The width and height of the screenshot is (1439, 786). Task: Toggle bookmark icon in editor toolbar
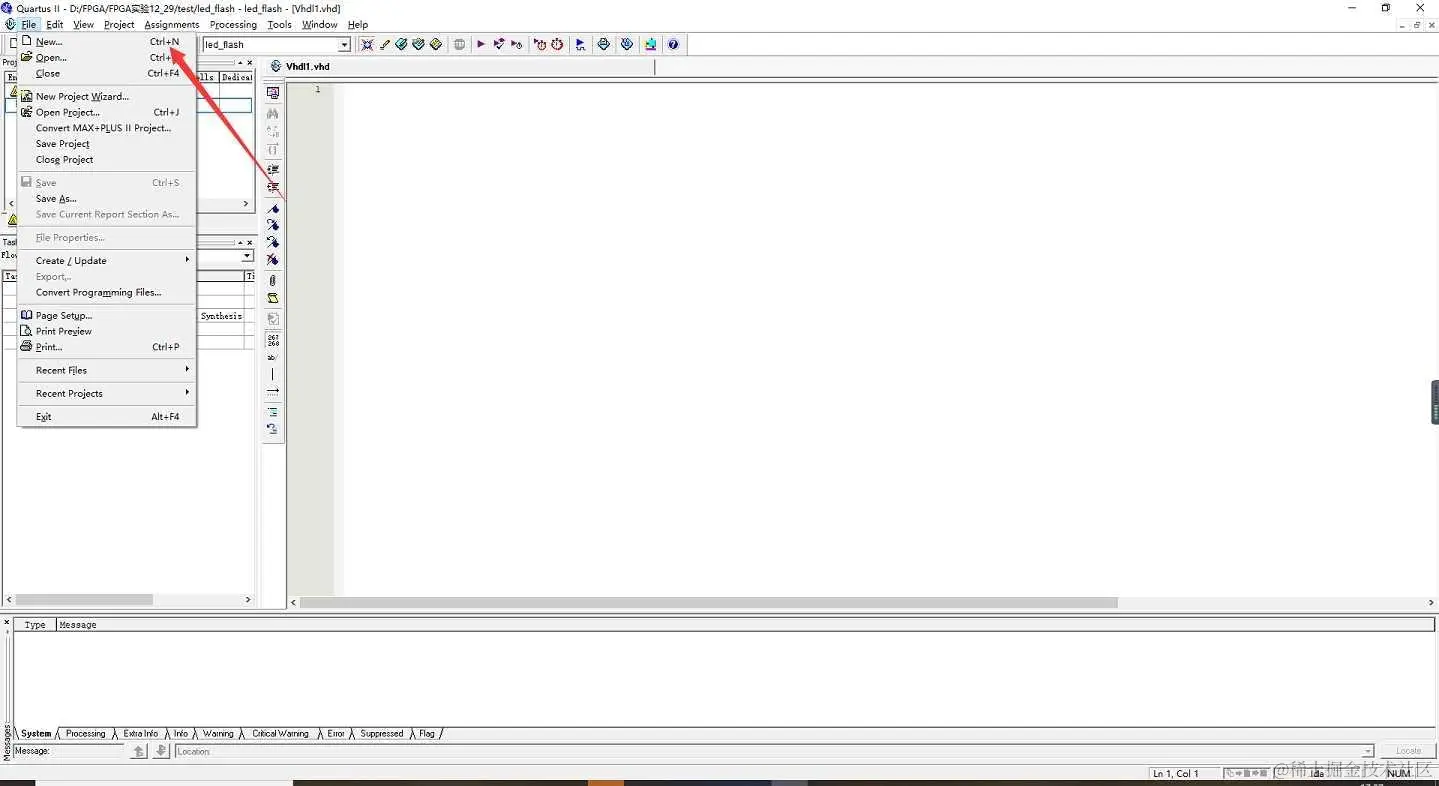pos(272,207)
